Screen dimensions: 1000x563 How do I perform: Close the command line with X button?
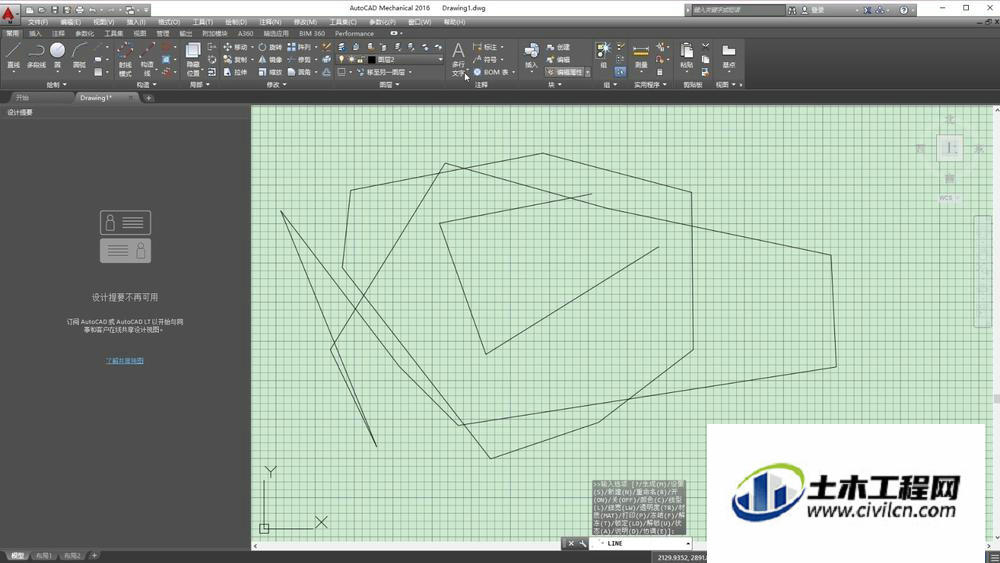point(571,544)
